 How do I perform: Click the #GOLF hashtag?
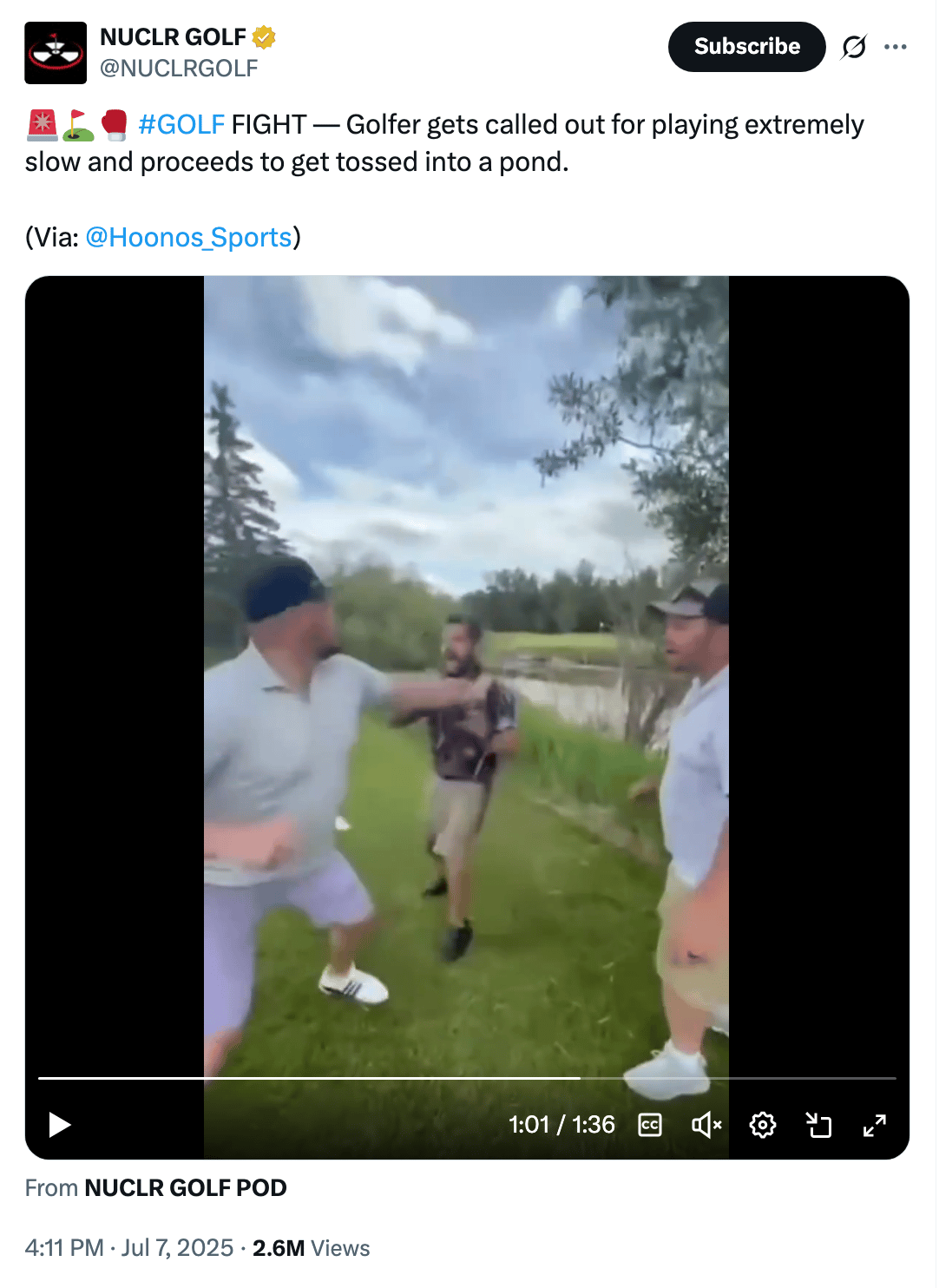[181, 124]
